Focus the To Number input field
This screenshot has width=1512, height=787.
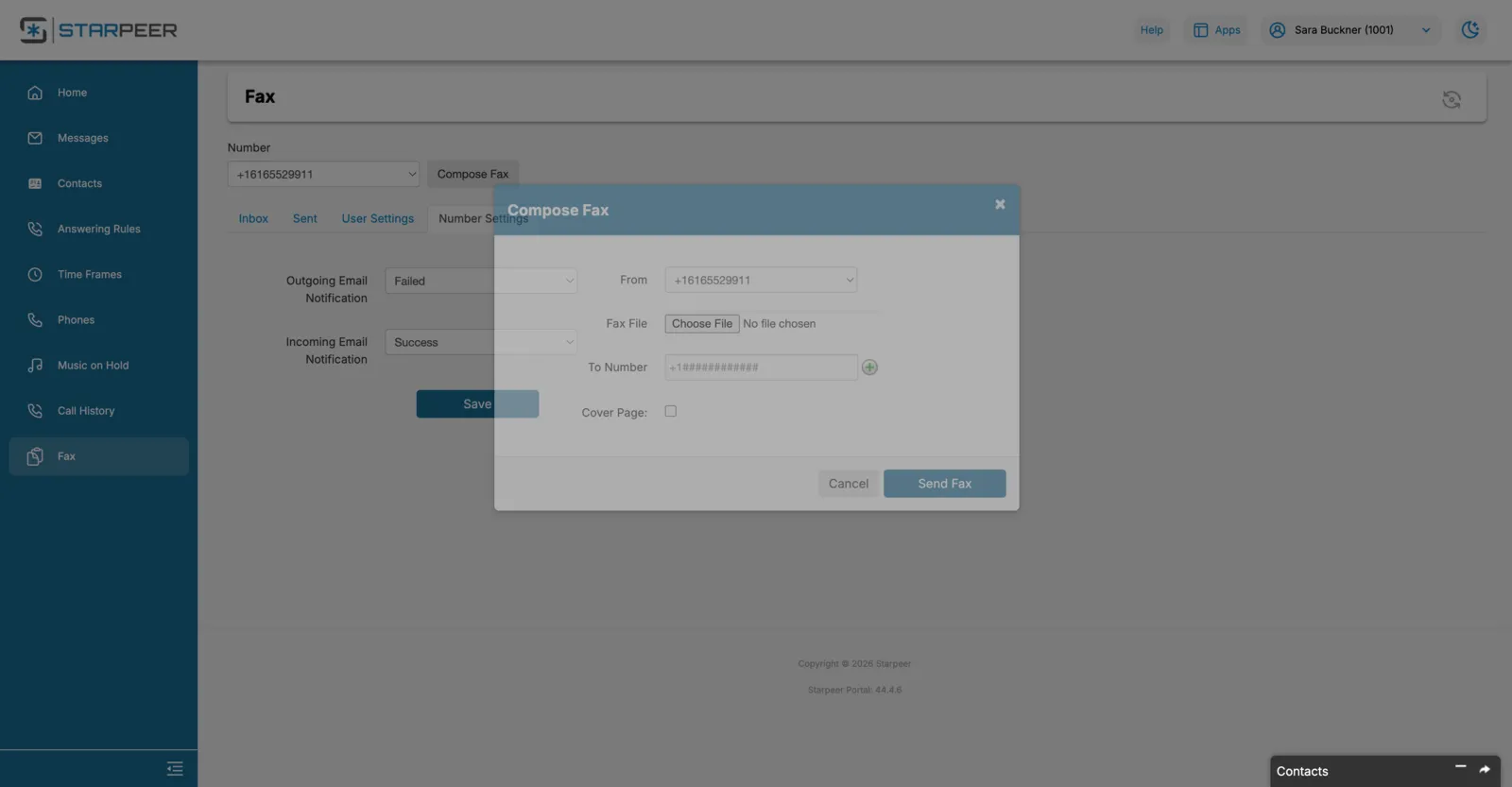[761, 368]
